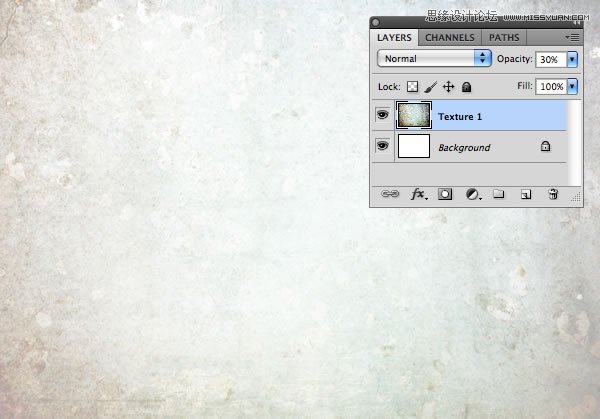Create a new adjustment layer
600x419 pixels.
tap(472, 194)
